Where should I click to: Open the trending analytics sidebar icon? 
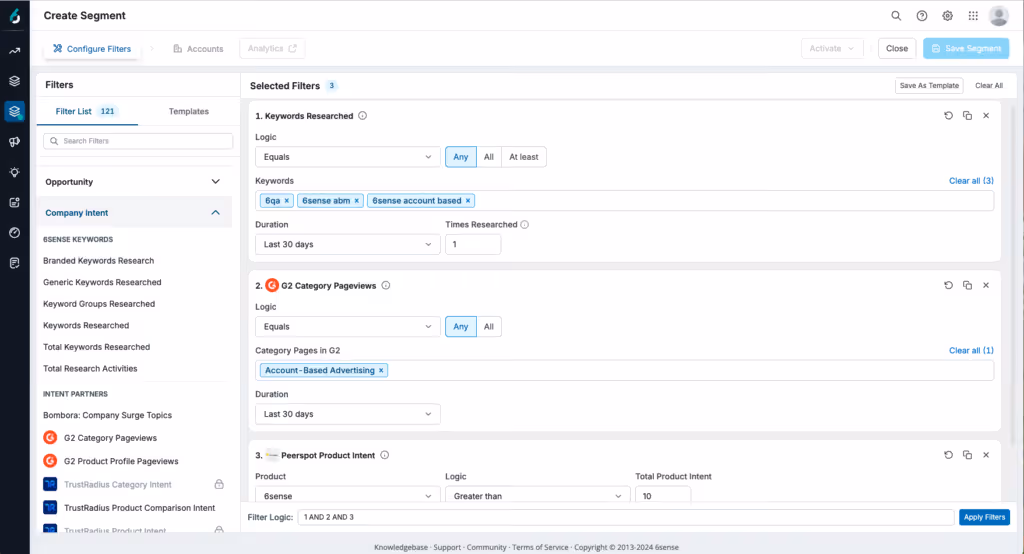tap(14, 51)
